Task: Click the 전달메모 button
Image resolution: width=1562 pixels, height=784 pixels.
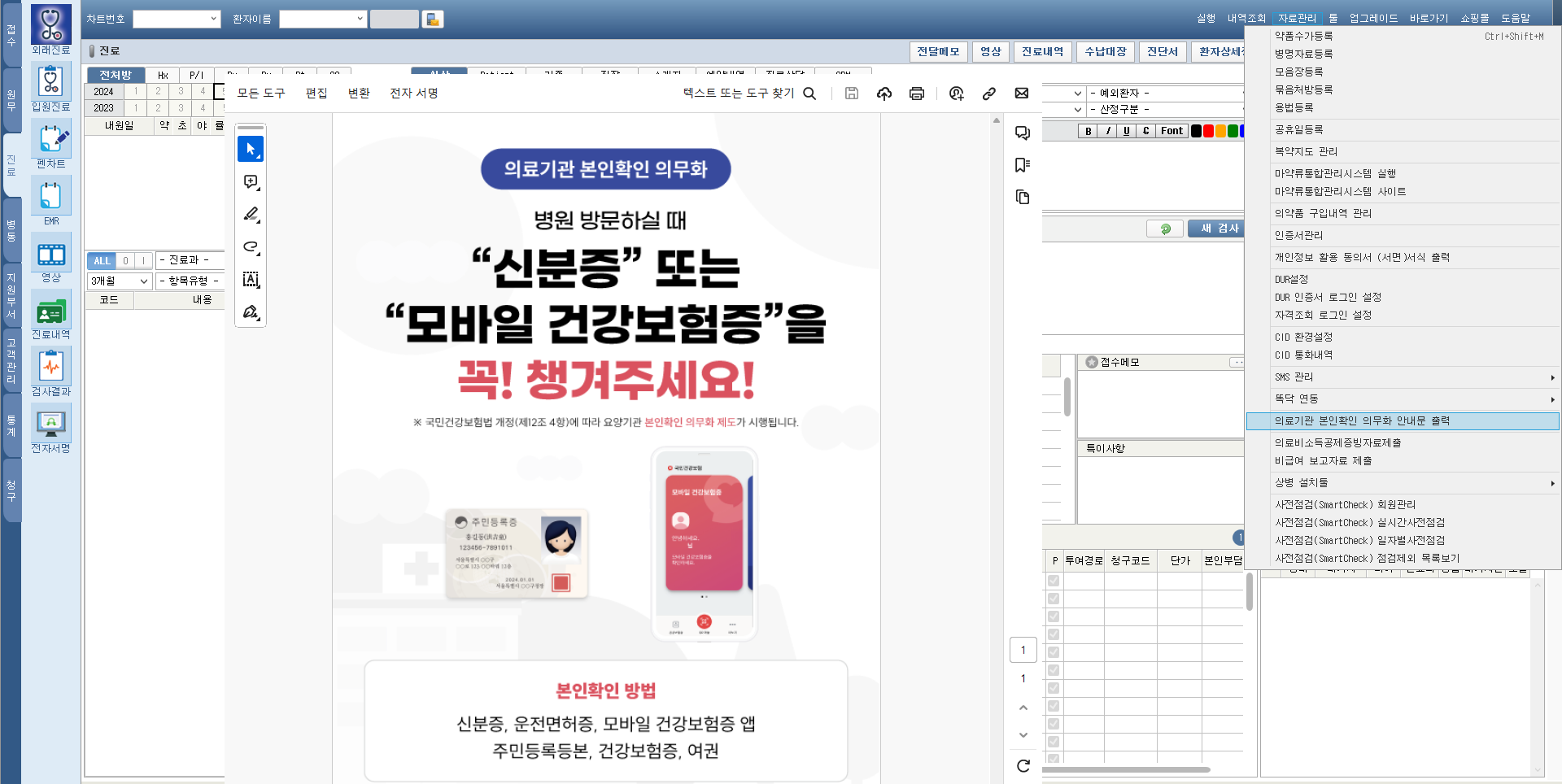Action: coord(938,52)
